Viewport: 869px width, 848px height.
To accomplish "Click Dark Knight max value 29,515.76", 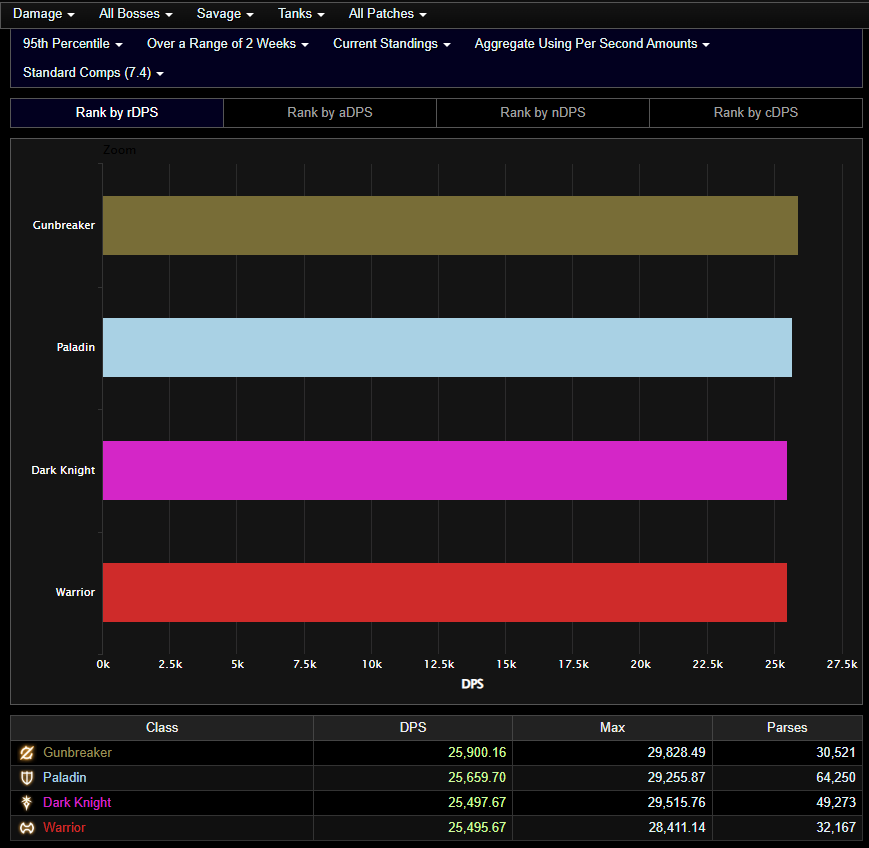I will point(677,803).
